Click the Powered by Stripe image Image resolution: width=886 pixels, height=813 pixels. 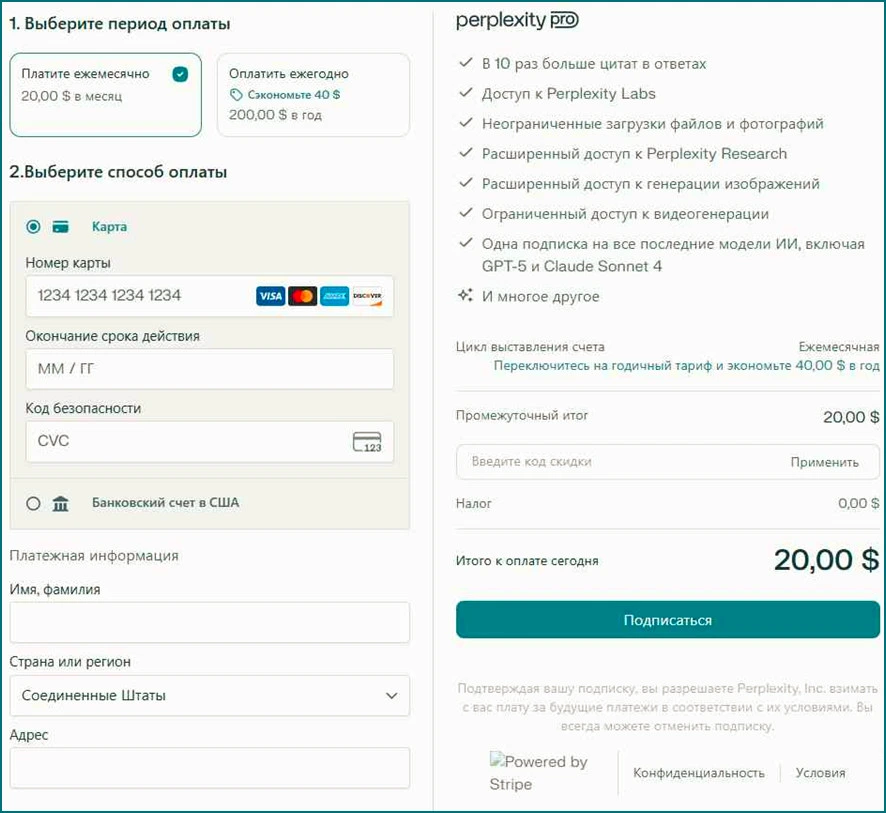click(539, 772)
